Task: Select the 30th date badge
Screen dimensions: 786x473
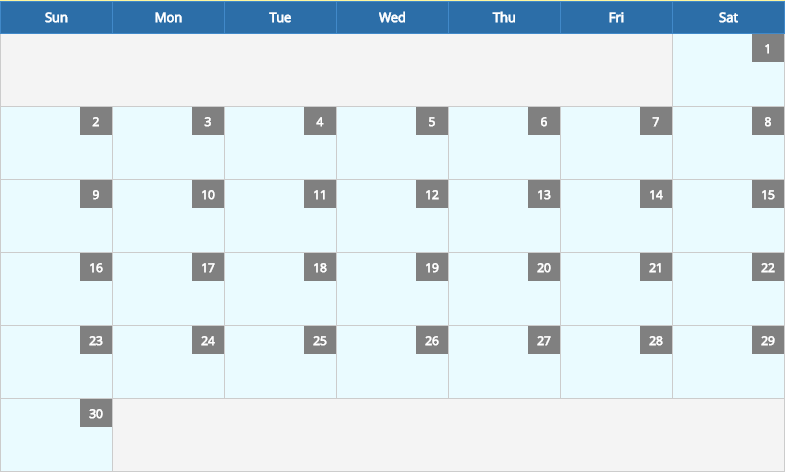Action: coord(96,413)
